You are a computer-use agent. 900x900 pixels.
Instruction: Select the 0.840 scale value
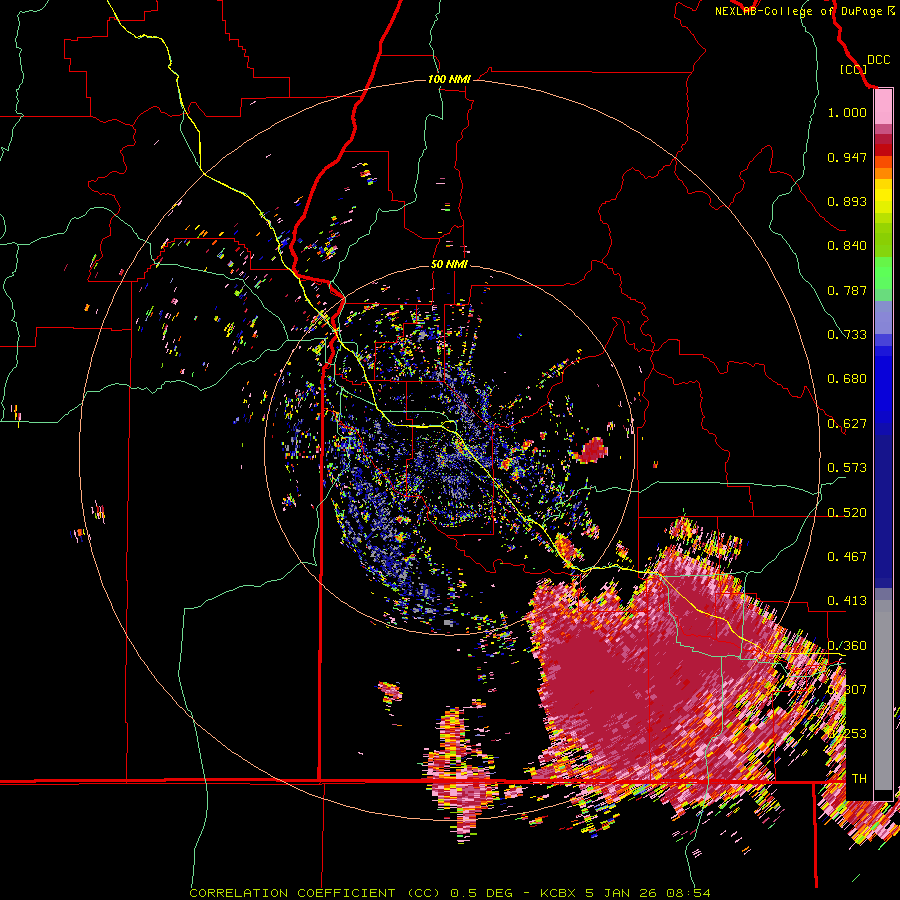[847, 246]
